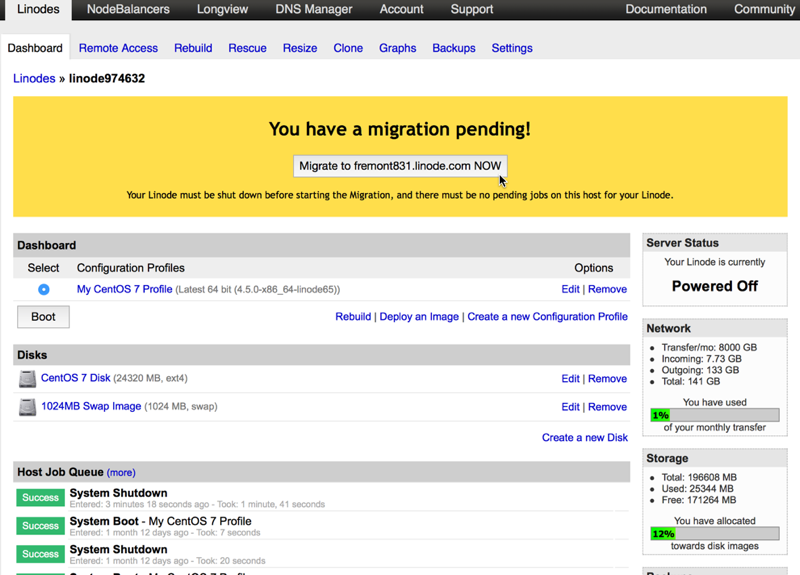View the Graphs tab

point(397,48)
